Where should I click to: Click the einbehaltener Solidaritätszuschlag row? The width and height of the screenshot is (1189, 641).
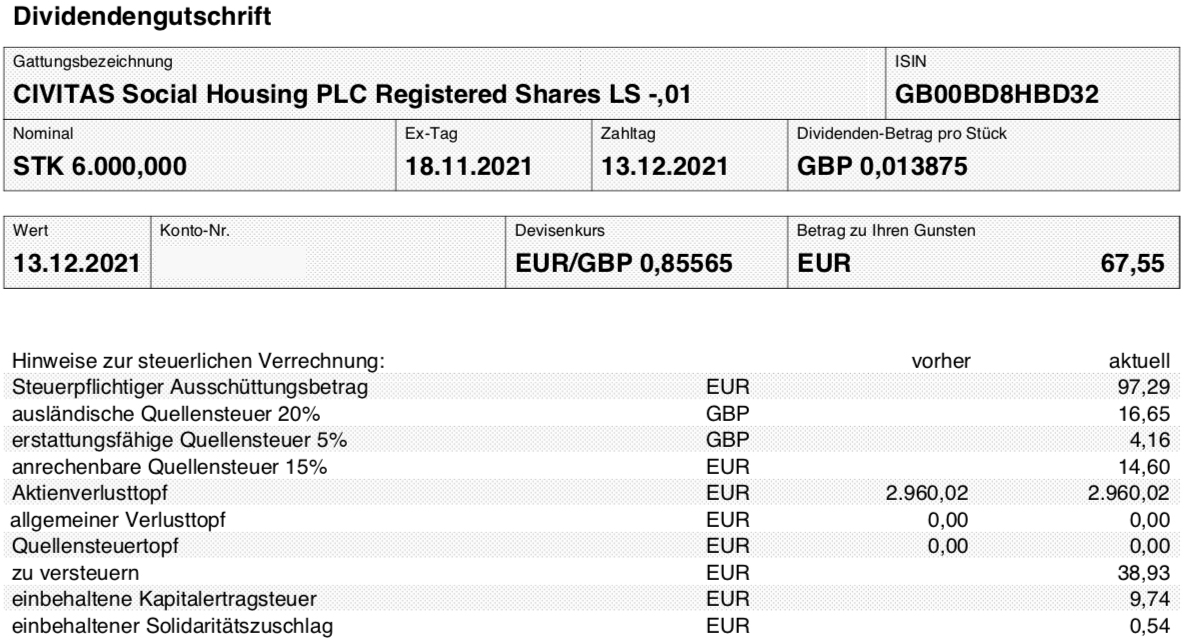point(591,626)
